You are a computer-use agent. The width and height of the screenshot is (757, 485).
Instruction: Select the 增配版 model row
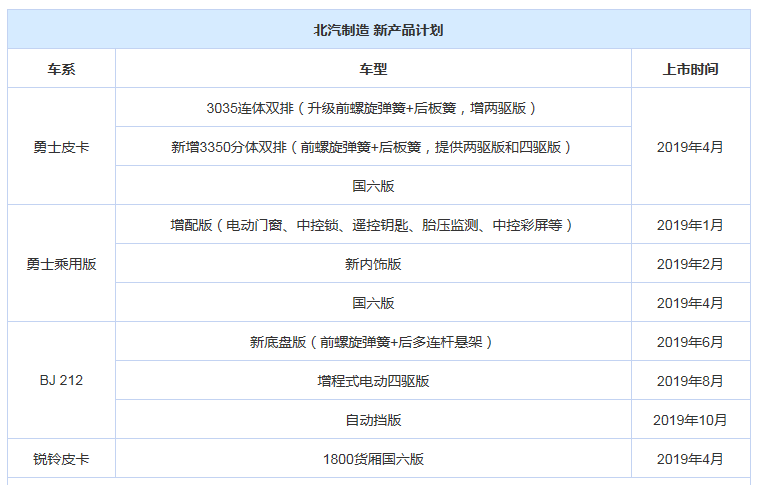(373, 225)
